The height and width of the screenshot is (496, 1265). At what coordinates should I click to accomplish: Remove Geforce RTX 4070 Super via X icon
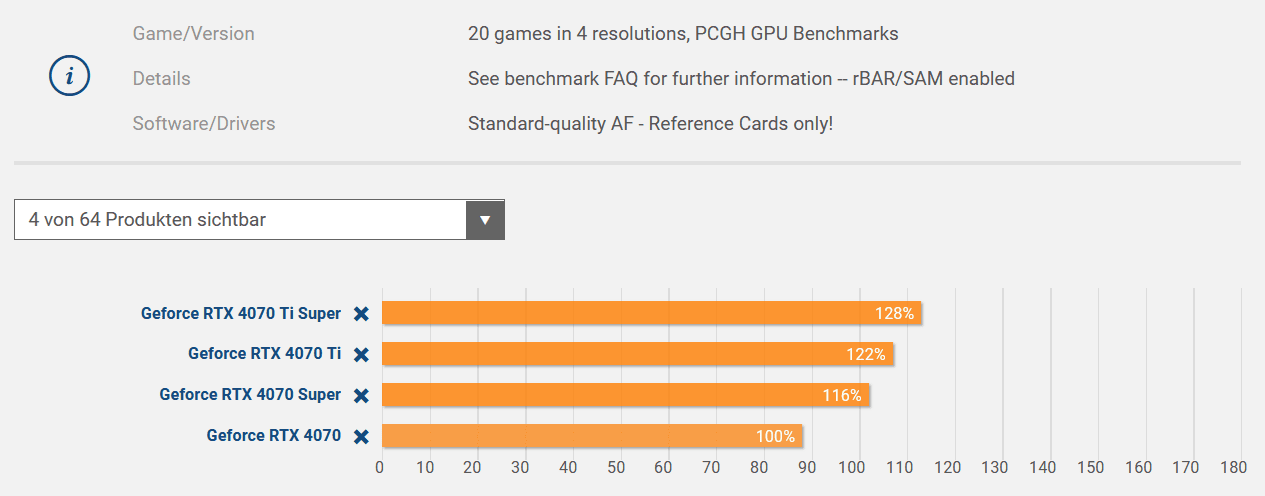(x=361, y=395)
